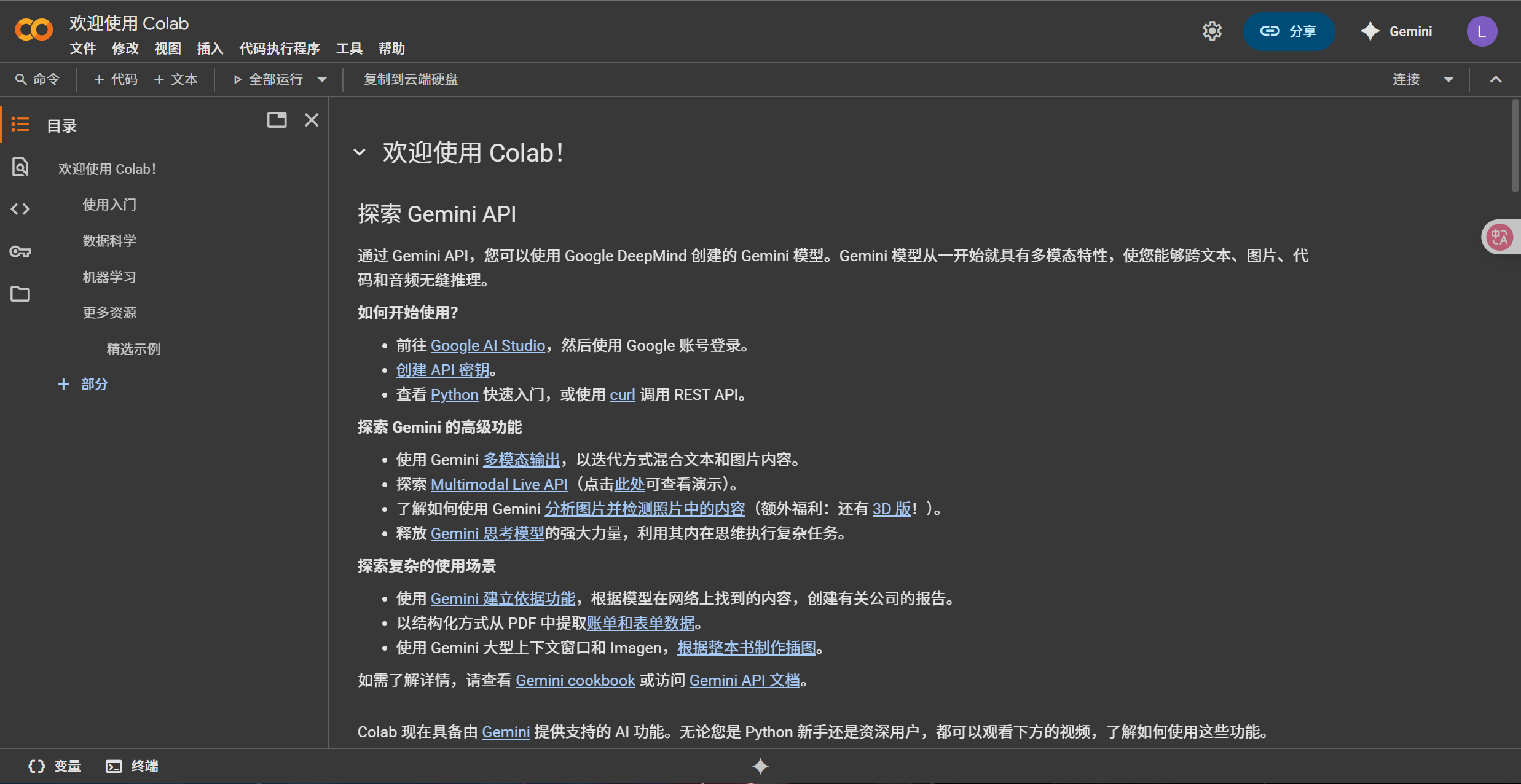Jump to 精选示例 section
The width and height of the screenshot is (1521, 784).
133,349
